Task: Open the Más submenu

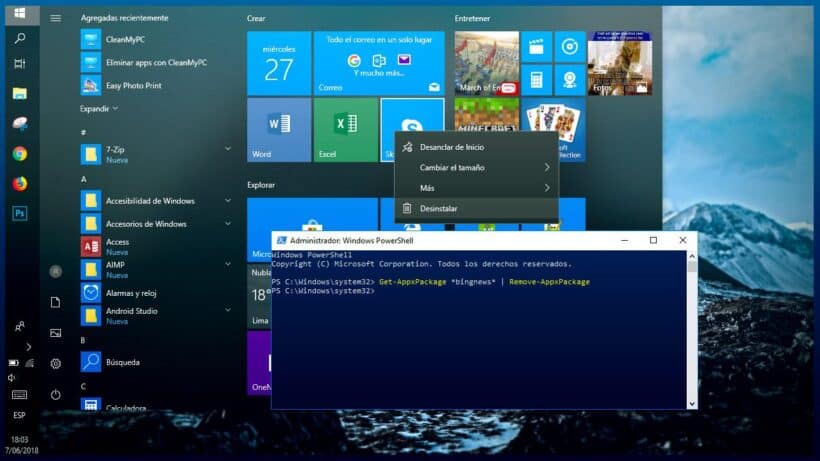Action: (x=476, y=188)
